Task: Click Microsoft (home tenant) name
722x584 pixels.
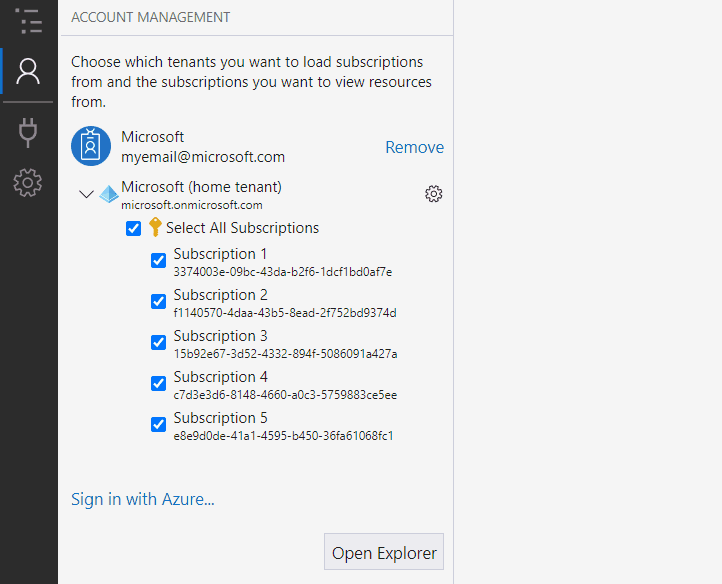Action: pyautogui.click(x=201, y=187)
